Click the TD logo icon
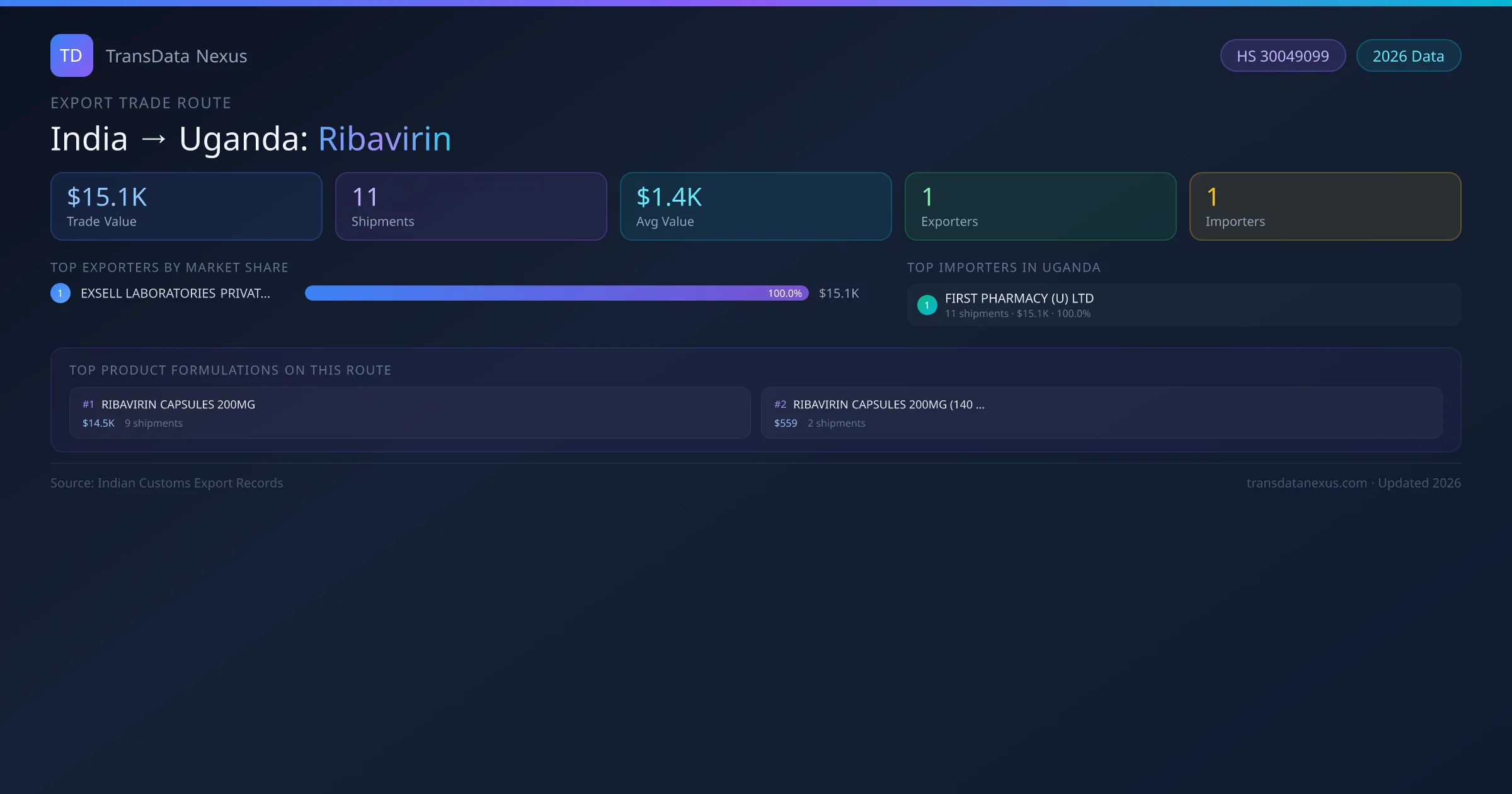Screen dimensions: 1512x794 [71, 55]
